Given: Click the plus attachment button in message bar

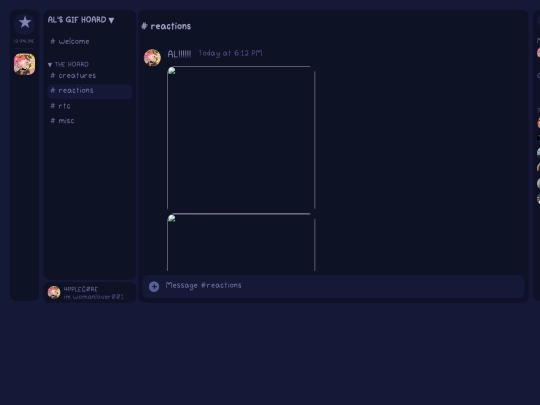Looking at the screenshot, I should click(154, 286).
